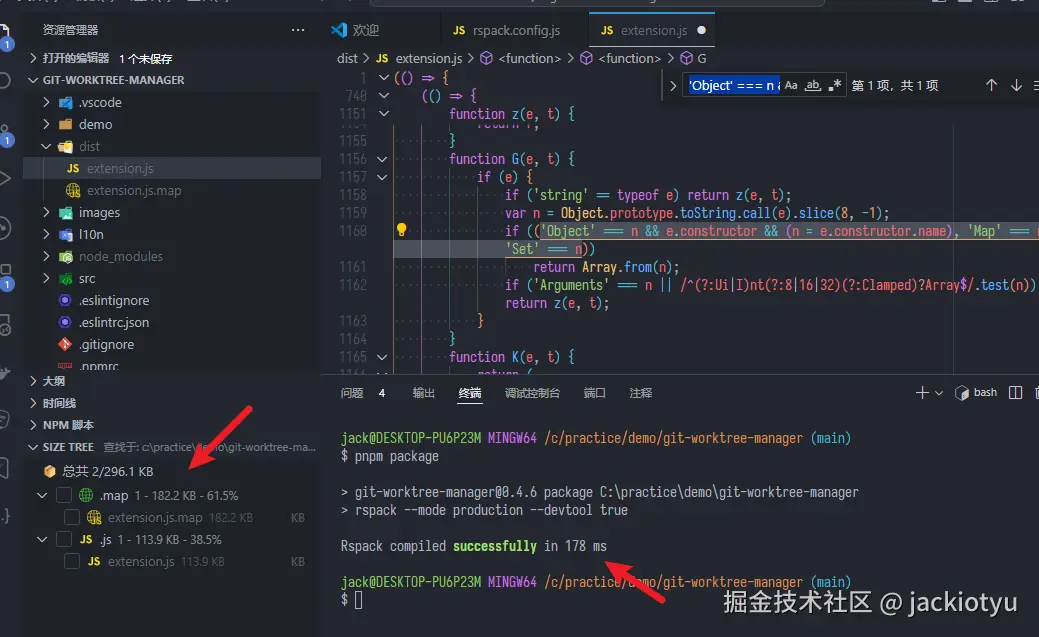Open the 终端 panel tab
Image resolution: width=1039 pixels, height=637 pixels.
tap(470, 393)
